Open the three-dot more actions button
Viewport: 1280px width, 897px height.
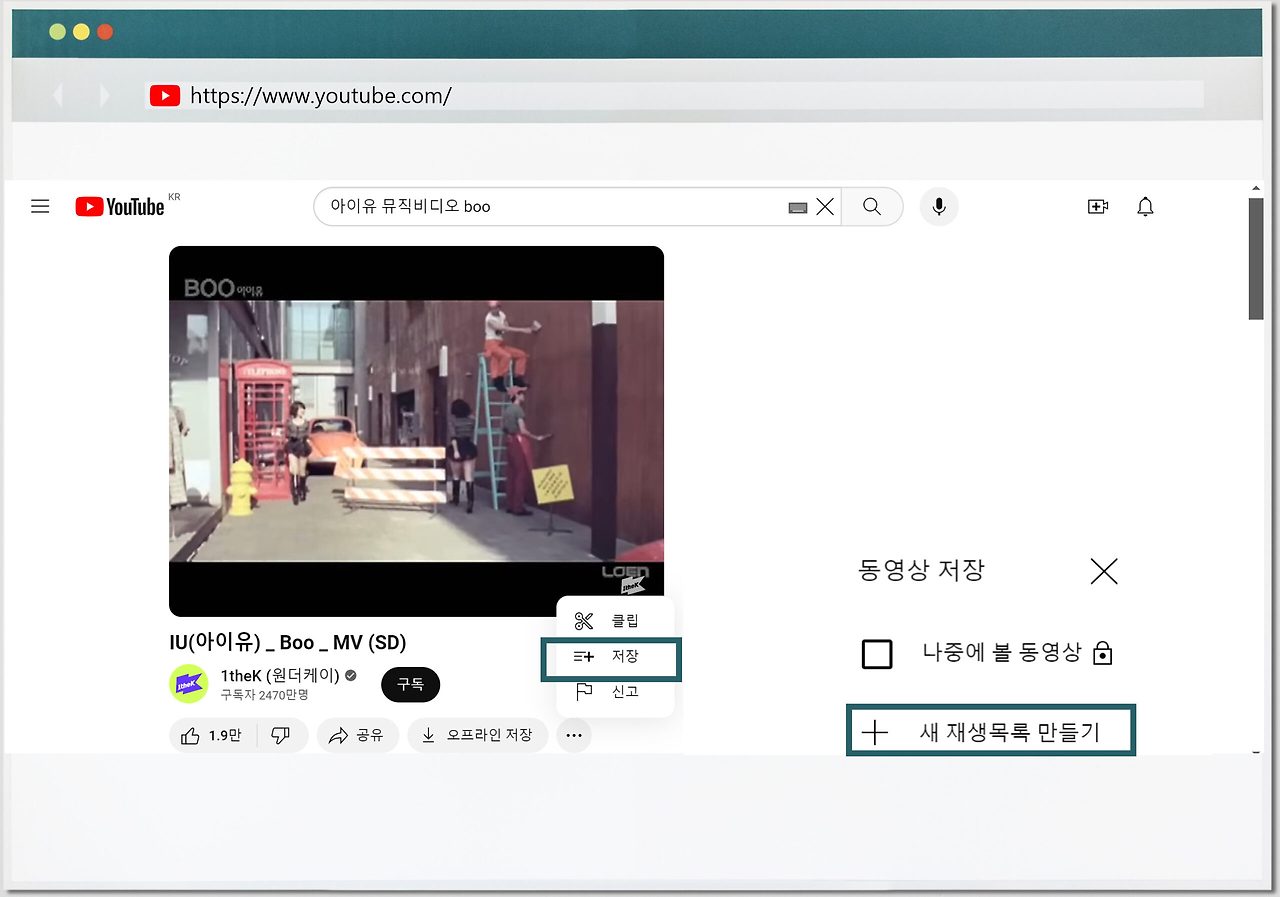point(573,735)
